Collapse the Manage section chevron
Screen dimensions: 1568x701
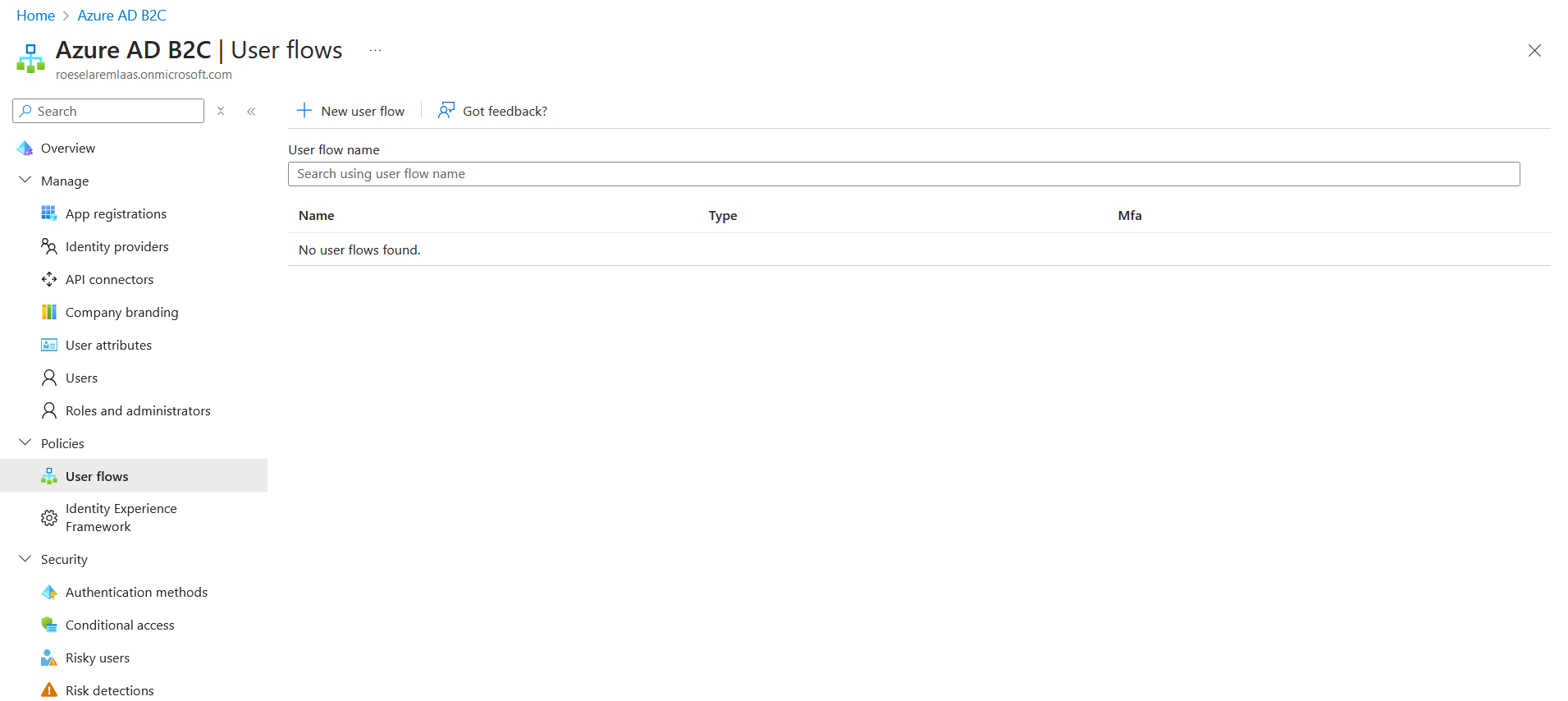coord(25,180)
